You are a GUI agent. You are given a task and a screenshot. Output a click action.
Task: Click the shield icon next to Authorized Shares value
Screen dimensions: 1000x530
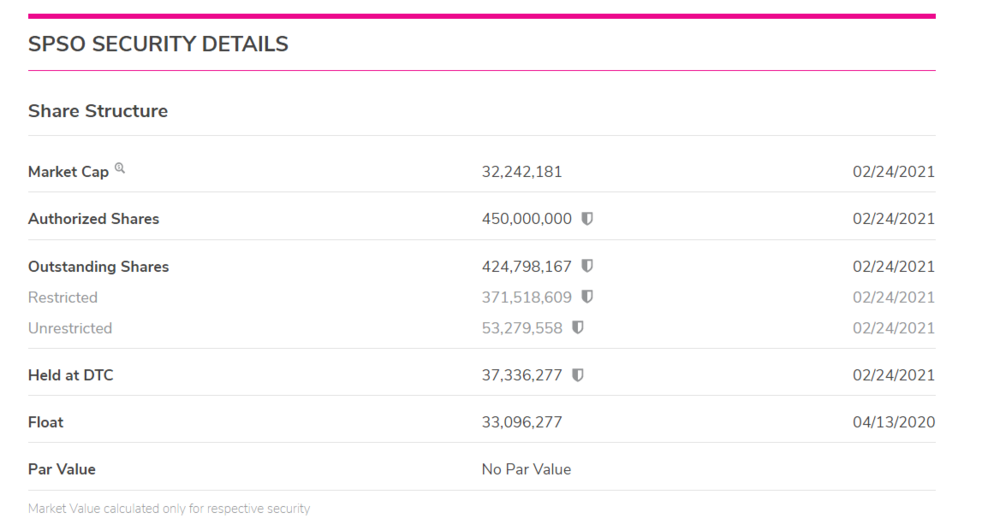tap(587, 219)
